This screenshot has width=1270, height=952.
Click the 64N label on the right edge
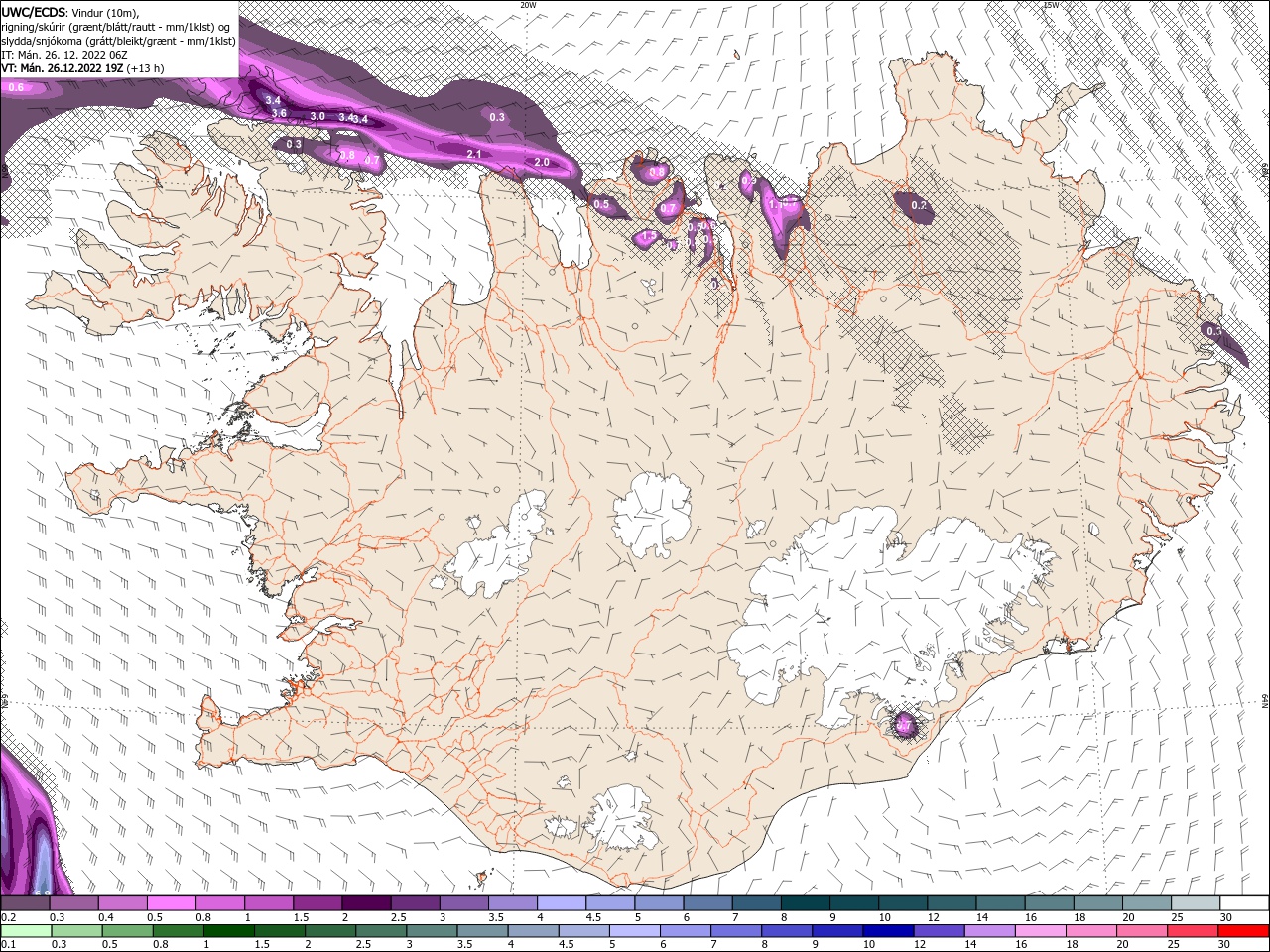[1265, 700]
